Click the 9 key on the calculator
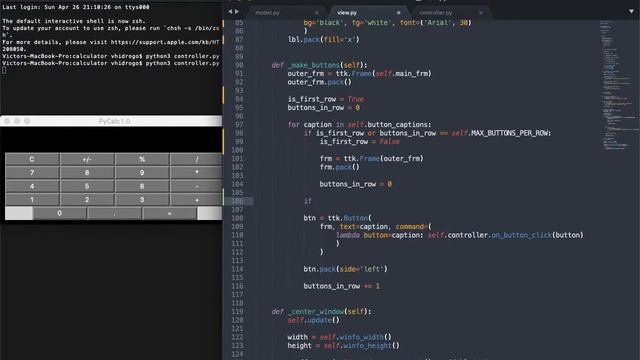640x360 pixels. point(142,173)
